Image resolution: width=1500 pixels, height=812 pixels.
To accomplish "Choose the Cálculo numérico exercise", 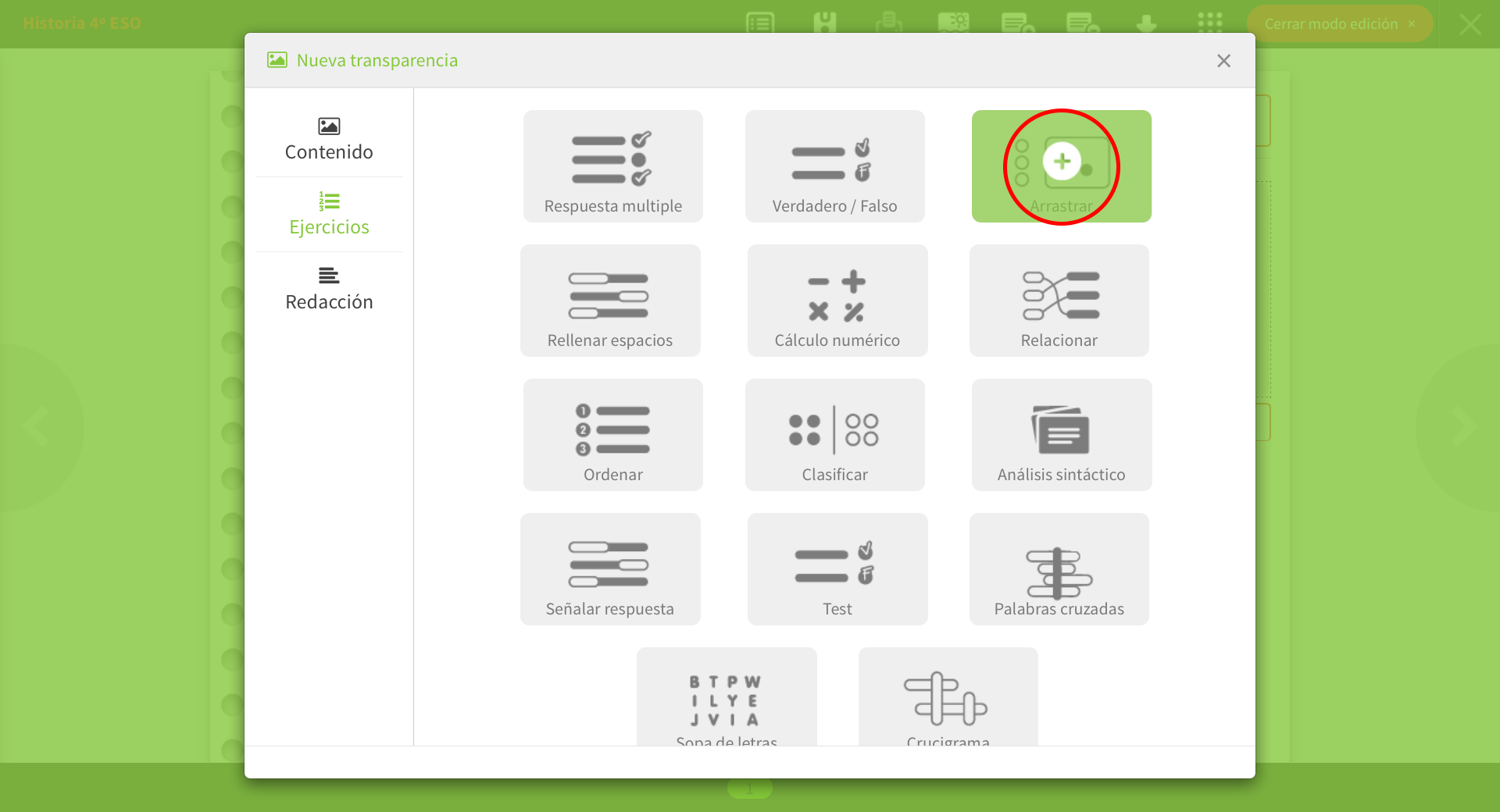I will pyautogui.click(x=837, y=301).
